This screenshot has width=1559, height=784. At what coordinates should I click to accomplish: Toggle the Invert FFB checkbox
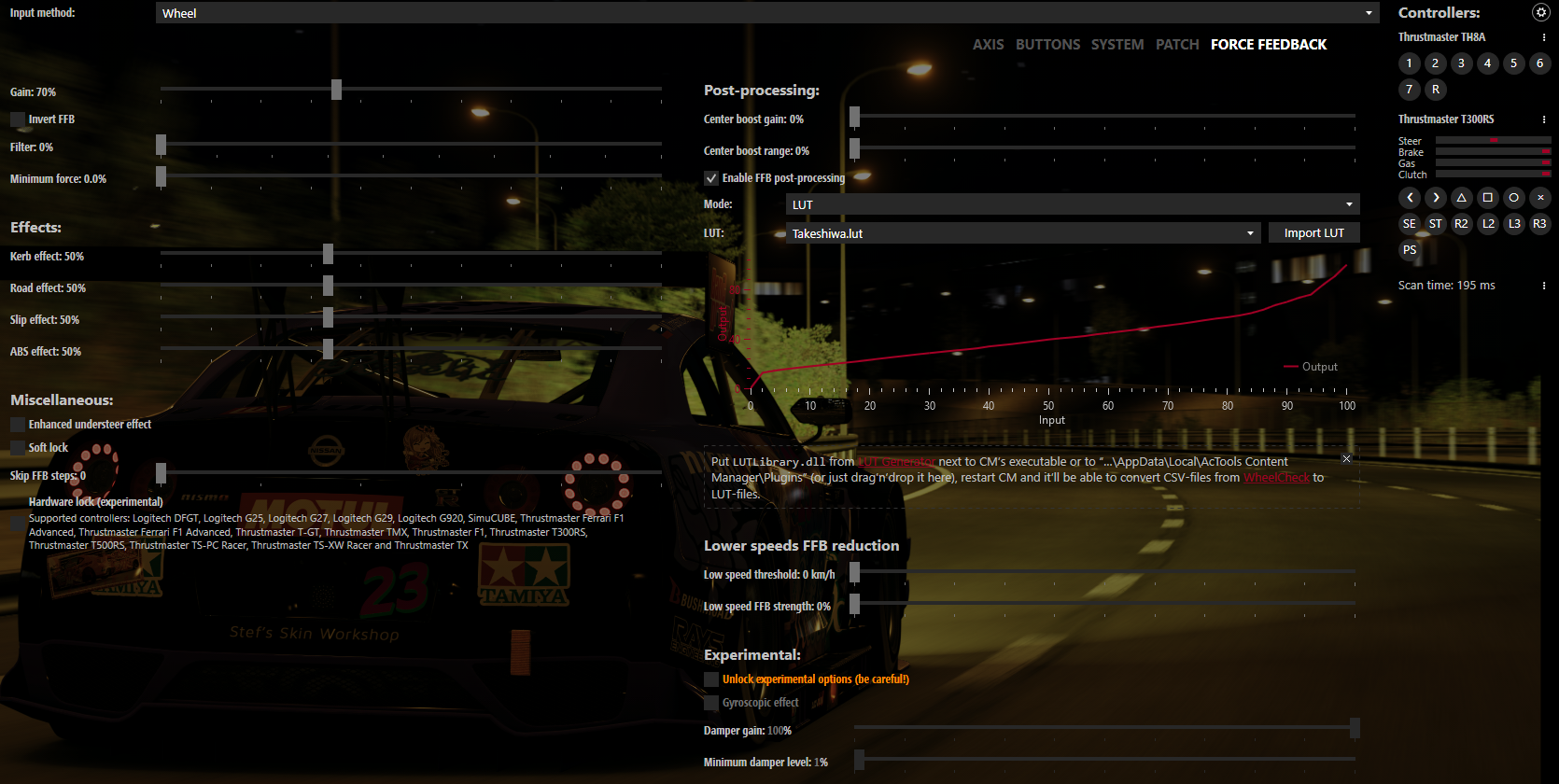click(x=18, y=119)
